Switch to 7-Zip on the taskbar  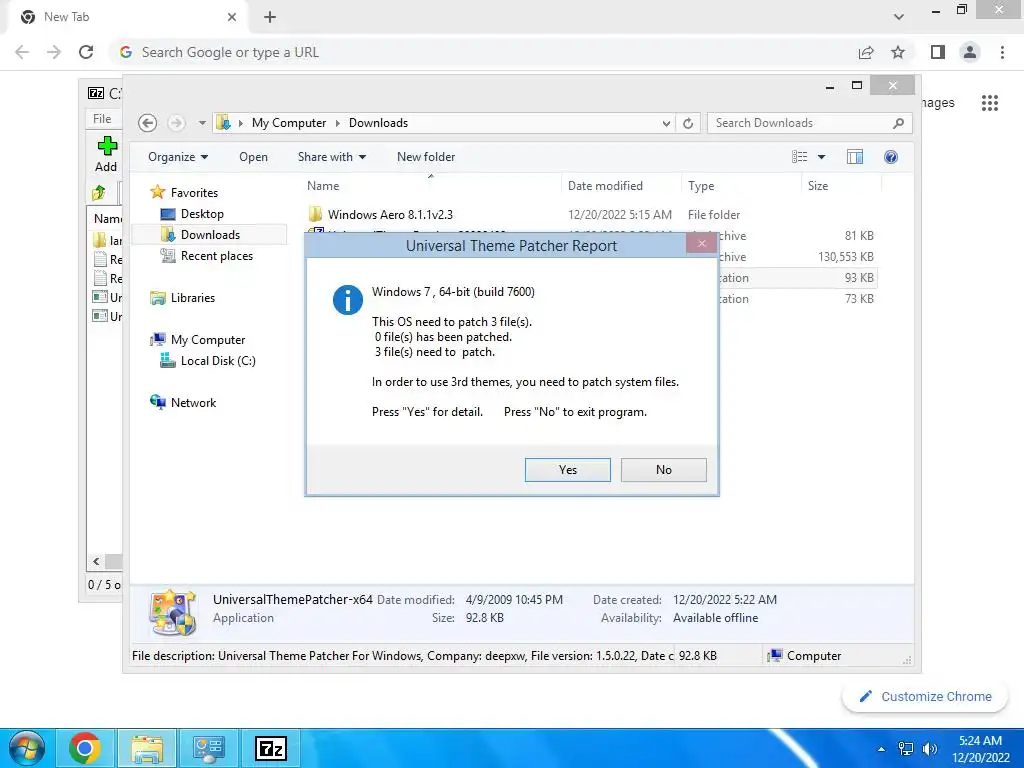coord(271,748)
